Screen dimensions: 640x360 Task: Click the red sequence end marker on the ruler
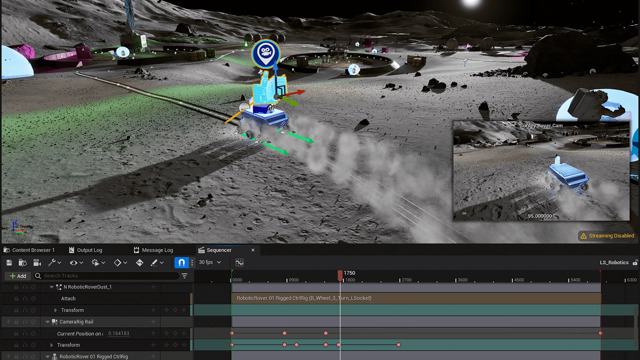click(600, 276)
